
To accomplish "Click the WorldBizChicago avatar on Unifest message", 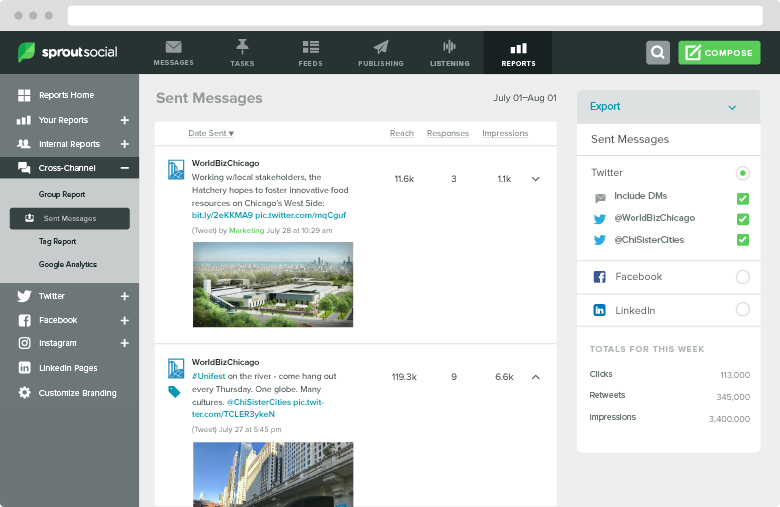I will click(x=176, y=369).
